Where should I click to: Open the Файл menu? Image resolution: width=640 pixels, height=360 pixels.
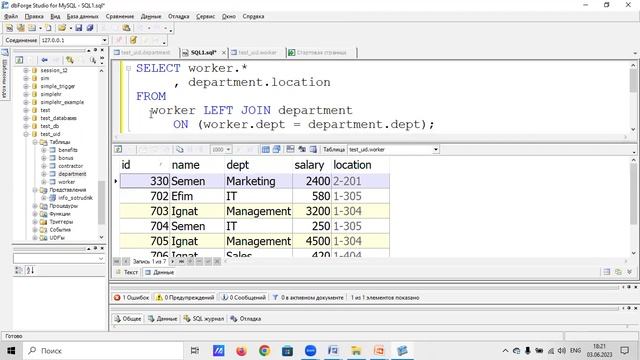pos(11,16)
